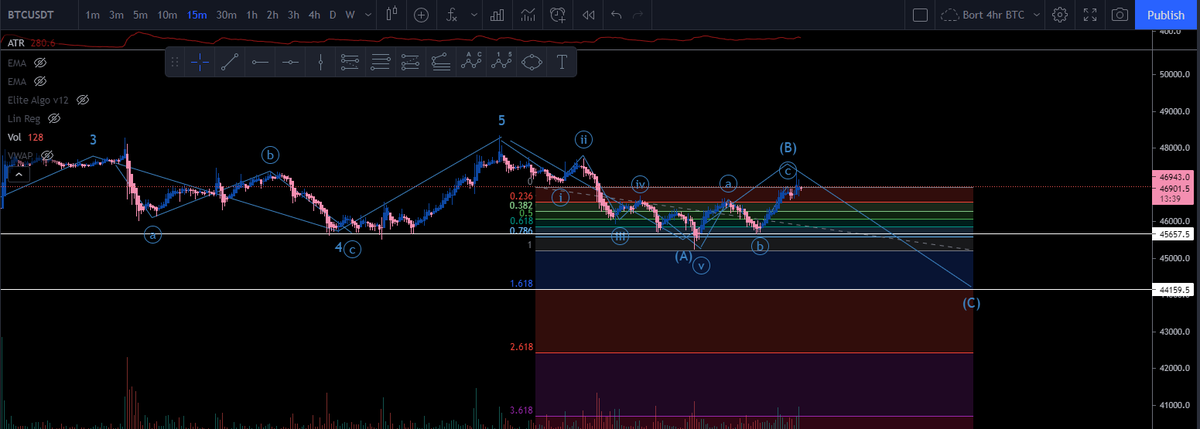Enter fullscreen mode

coord(1091,15)
